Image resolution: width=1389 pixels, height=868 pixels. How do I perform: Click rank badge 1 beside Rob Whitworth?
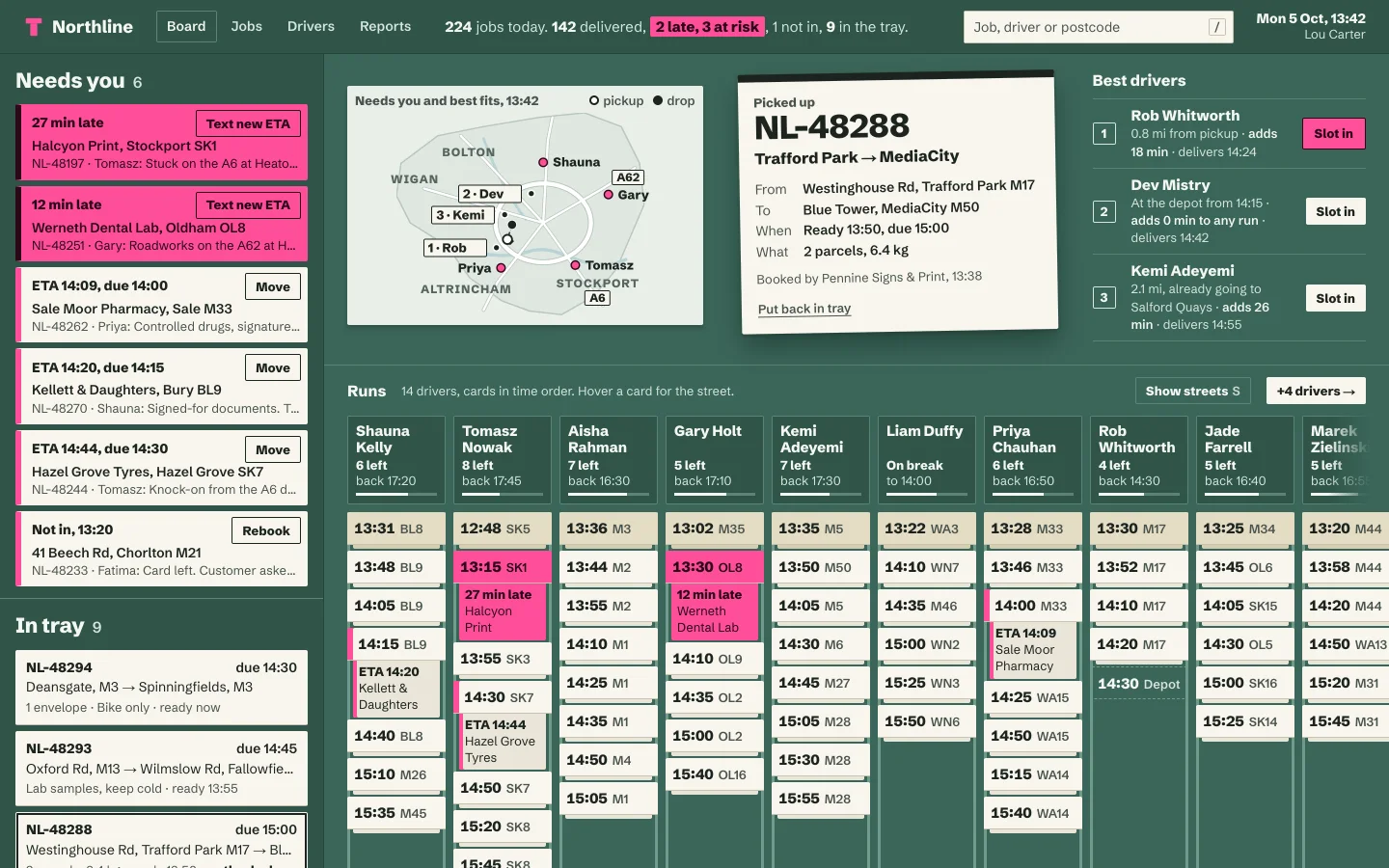click(x=1104, y=134)
